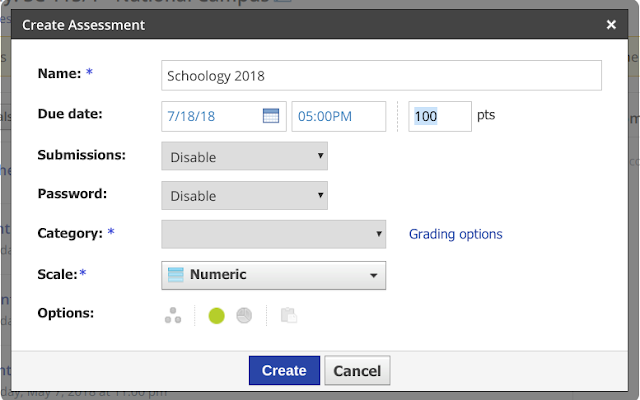The width and height of the screenshot is (640, 400).
Task: Click the Cancel button
Action: pos(357,370)
